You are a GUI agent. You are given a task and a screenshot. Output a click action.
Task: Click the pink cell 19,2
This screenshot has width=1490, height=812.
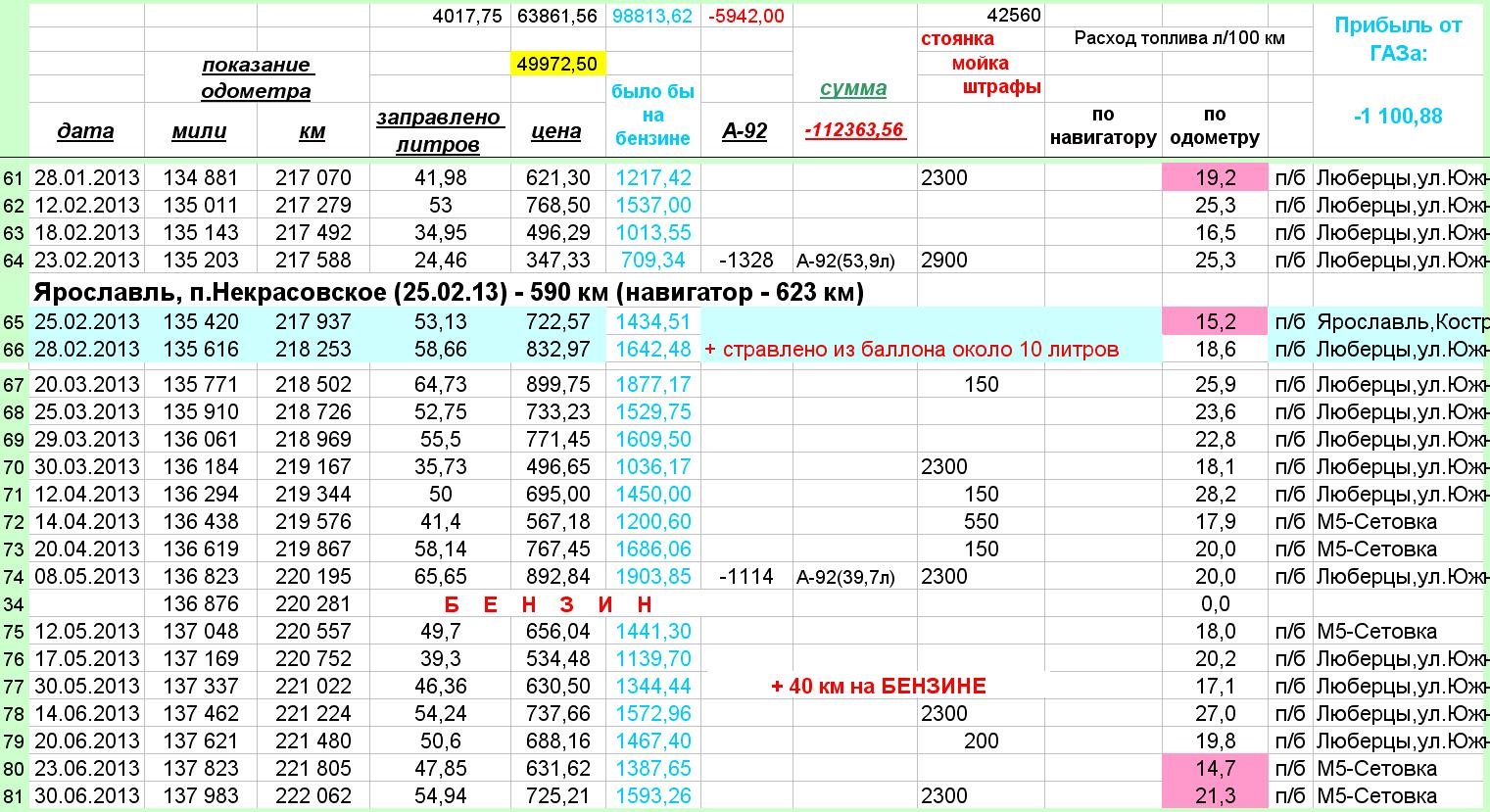(x=1215, y=177)
